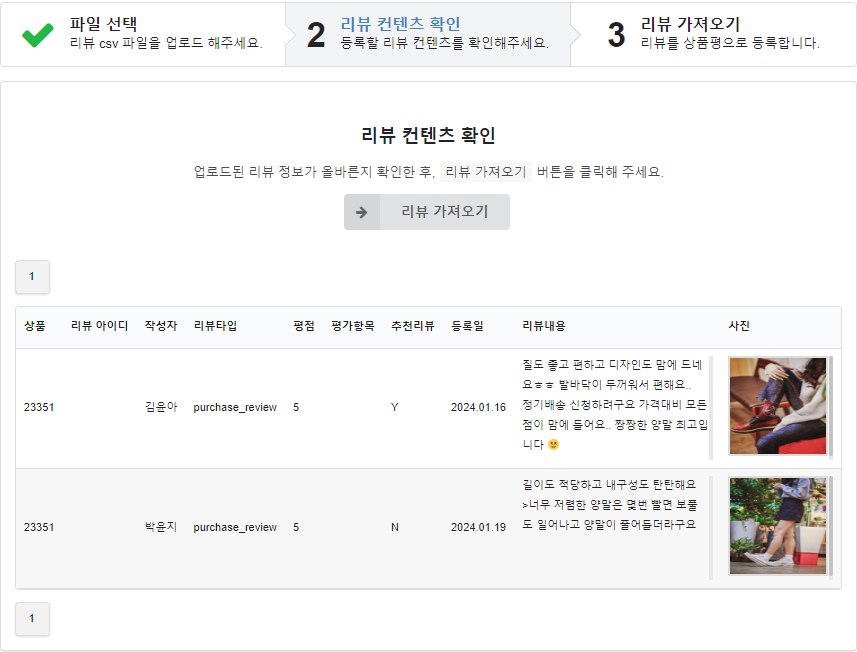Click the green checkmark icon for 파일 선택
This screenshot has width=857, height=652.
tap(38, 34)
